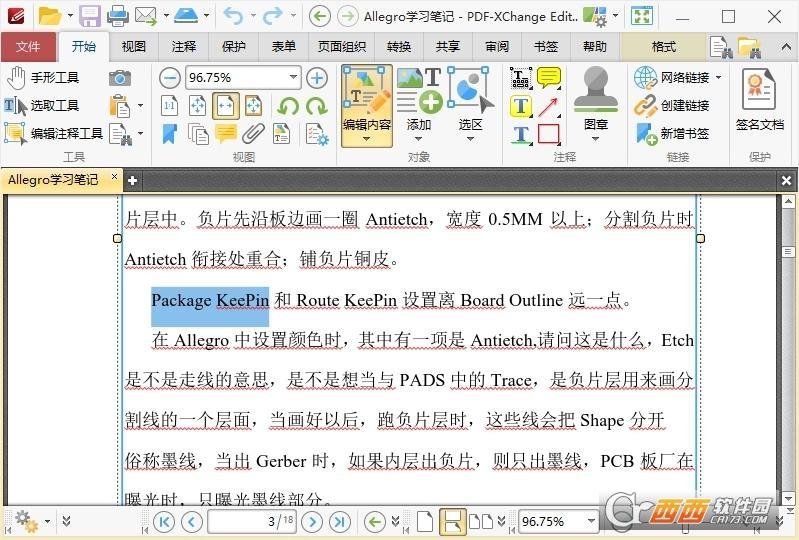Viewport: 799px width, 540px height.
Task: Click the green go back view arrow
Action: [x=375, y=521]
